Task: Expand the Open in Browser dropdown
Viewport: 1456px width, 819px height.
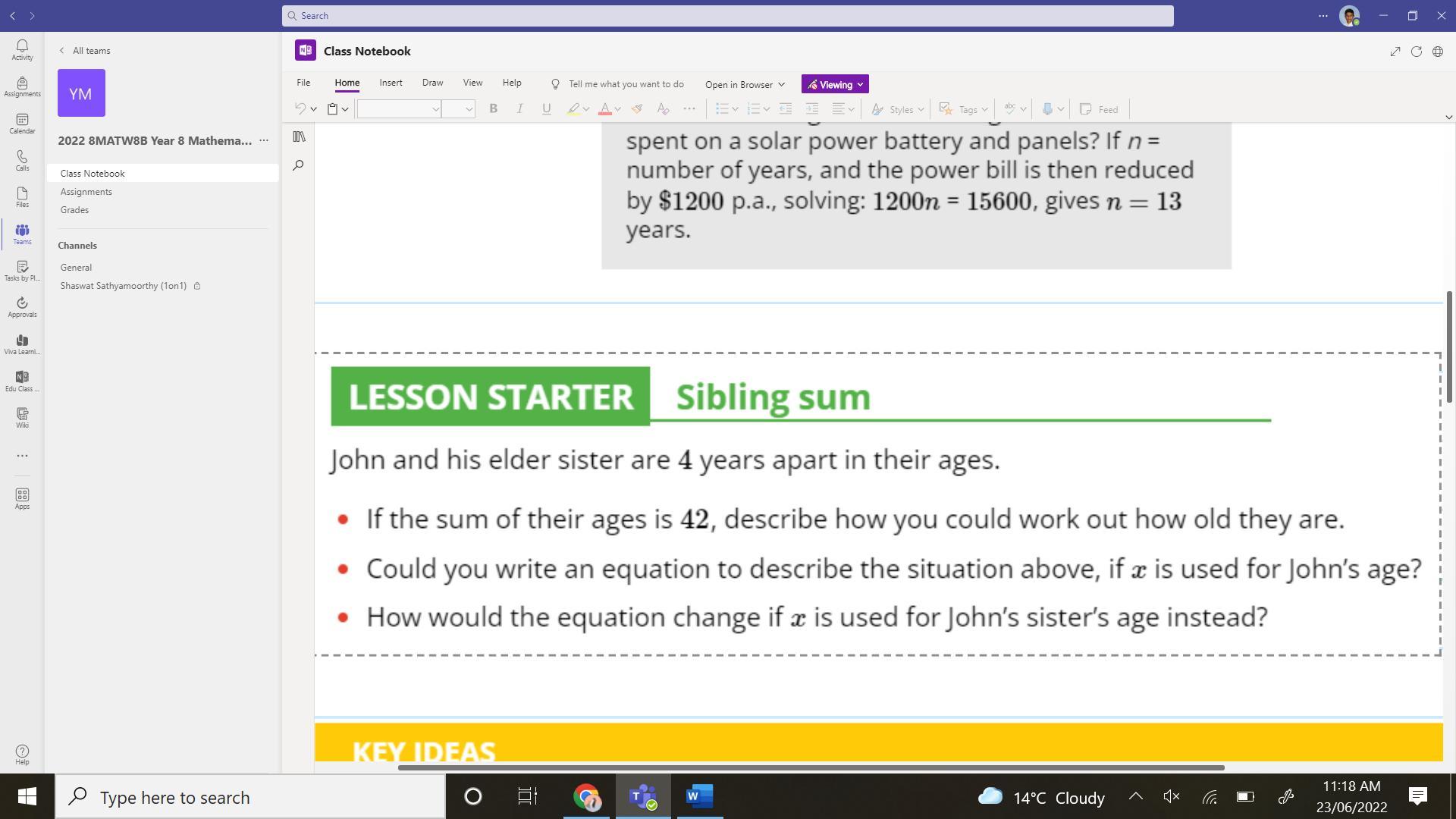Action: click(x=745, y=84)
